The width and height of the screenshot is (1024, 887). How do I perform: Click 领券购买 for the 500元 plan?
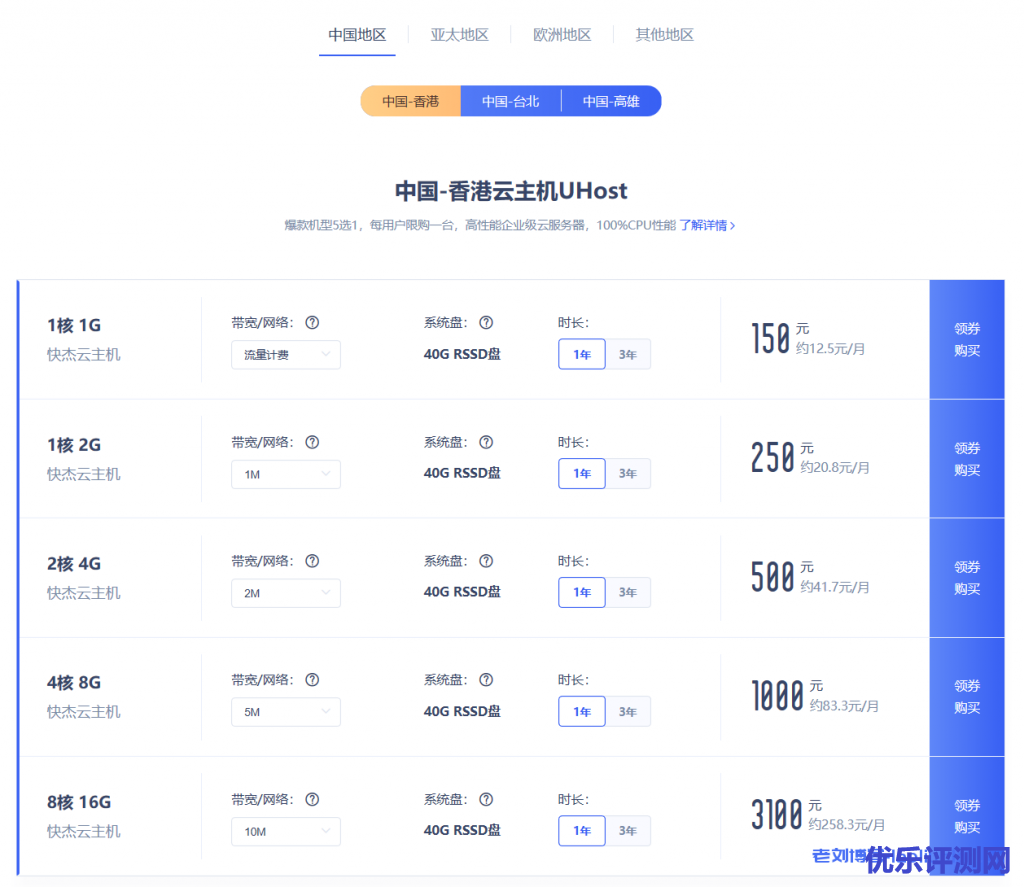tap(967, 578)
